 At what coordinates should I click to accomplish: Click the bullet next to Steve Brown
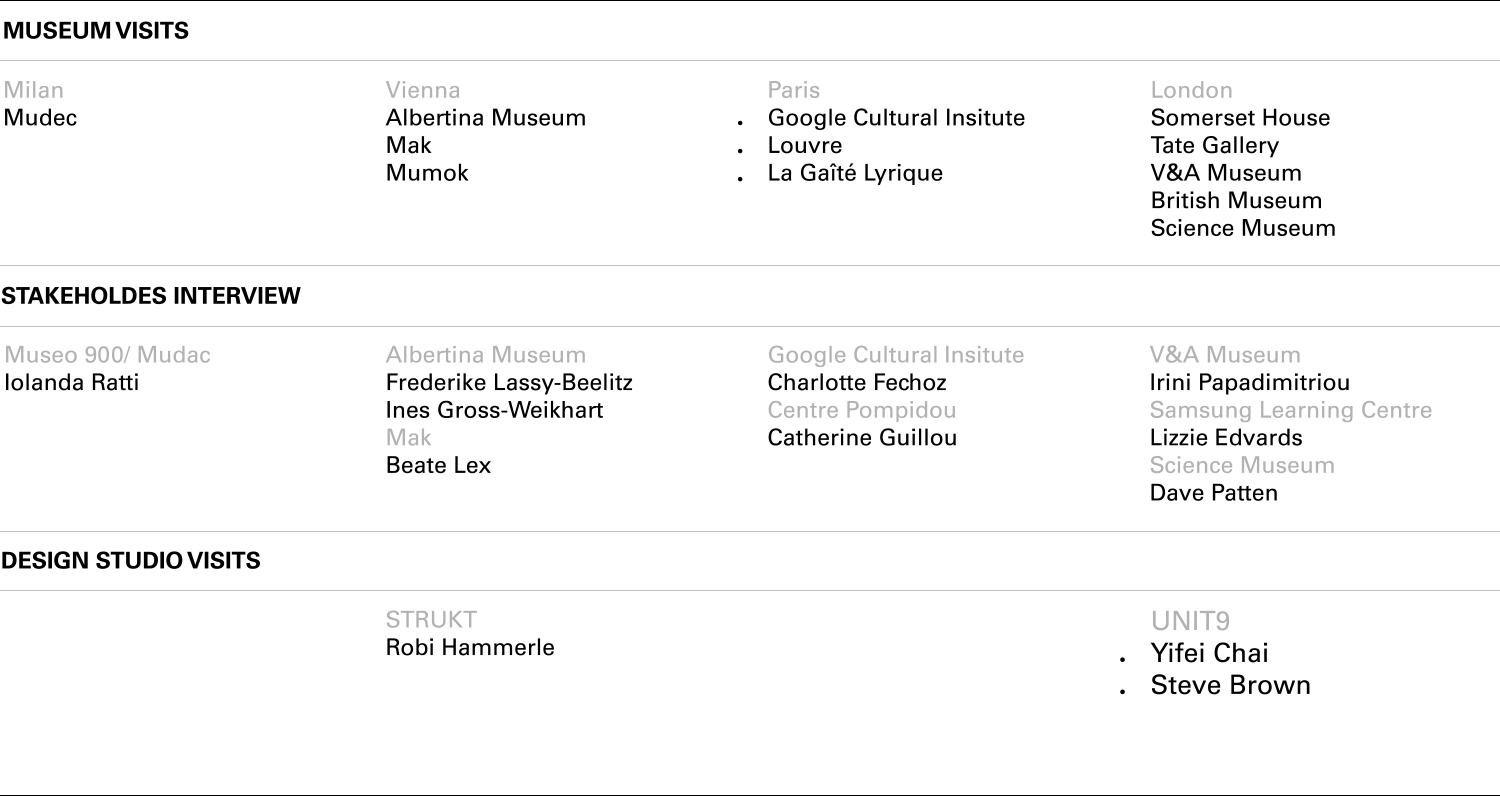coord(1124,692)
